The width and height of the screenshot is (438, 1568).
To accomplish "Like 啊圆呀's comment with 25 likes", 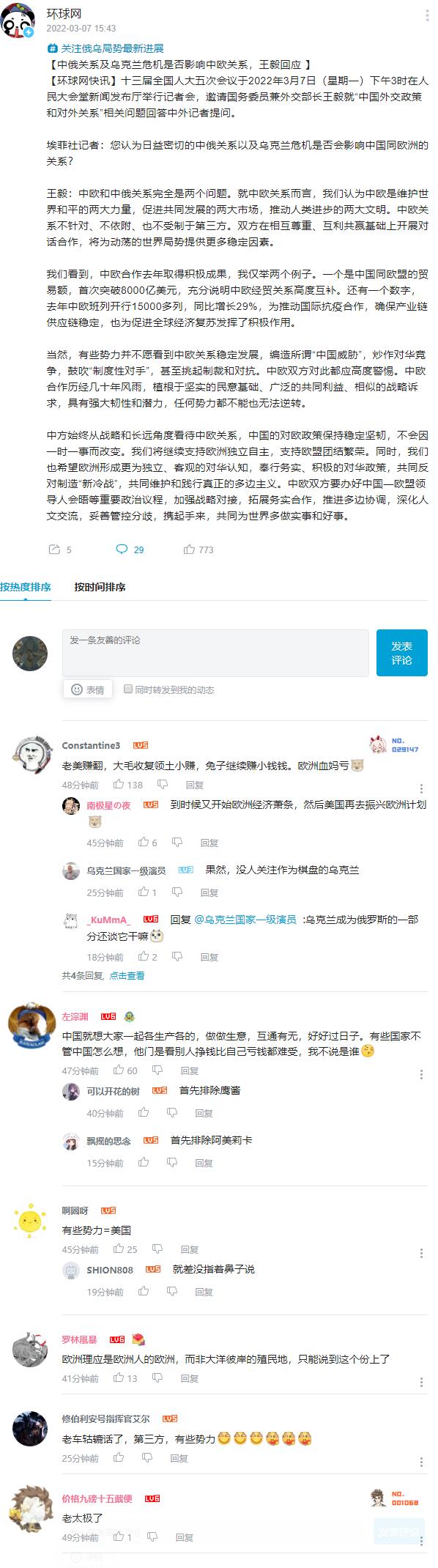I will 119,1249.
